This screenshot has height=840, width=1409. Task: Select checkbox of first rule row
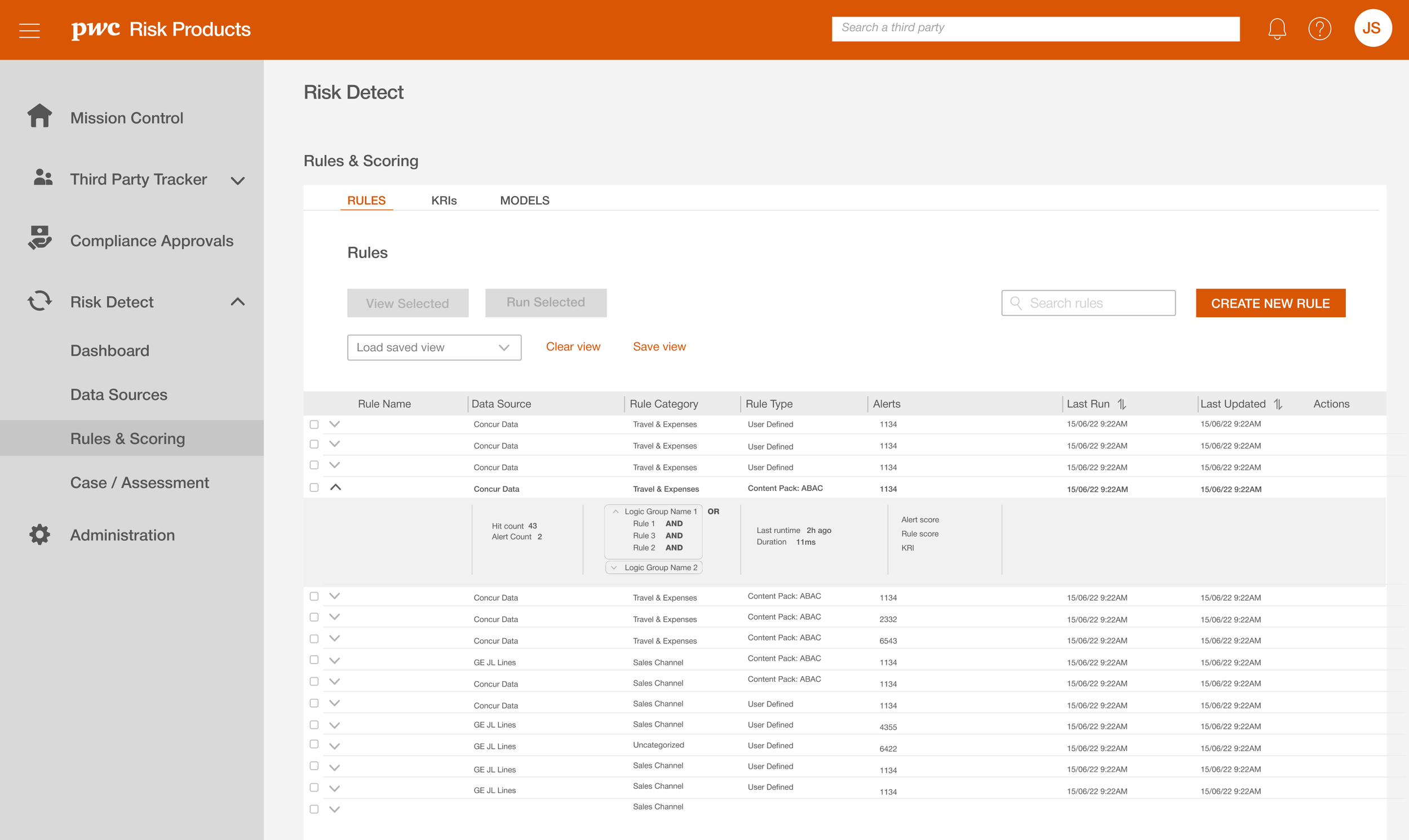(314, 424)
